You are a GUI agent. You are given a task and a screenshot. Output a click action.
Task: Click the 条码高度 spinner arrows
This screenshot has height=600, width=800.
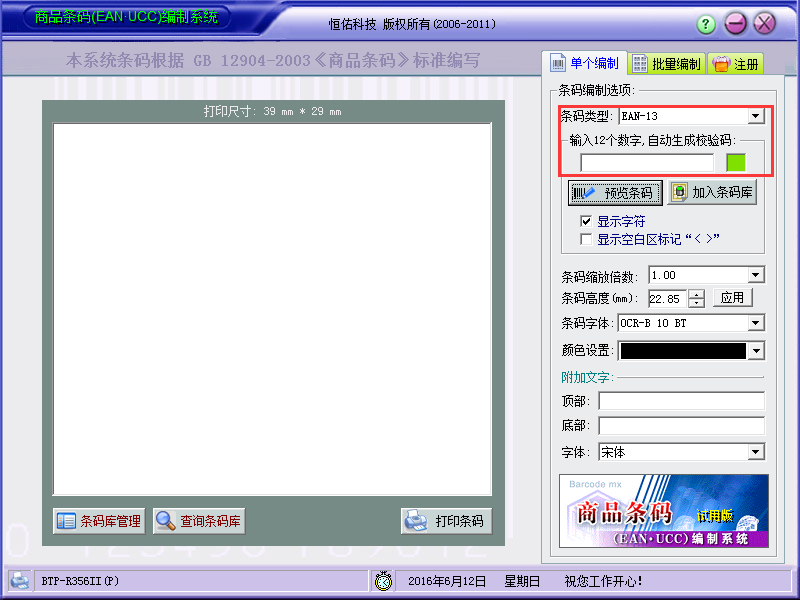[696, 298]
